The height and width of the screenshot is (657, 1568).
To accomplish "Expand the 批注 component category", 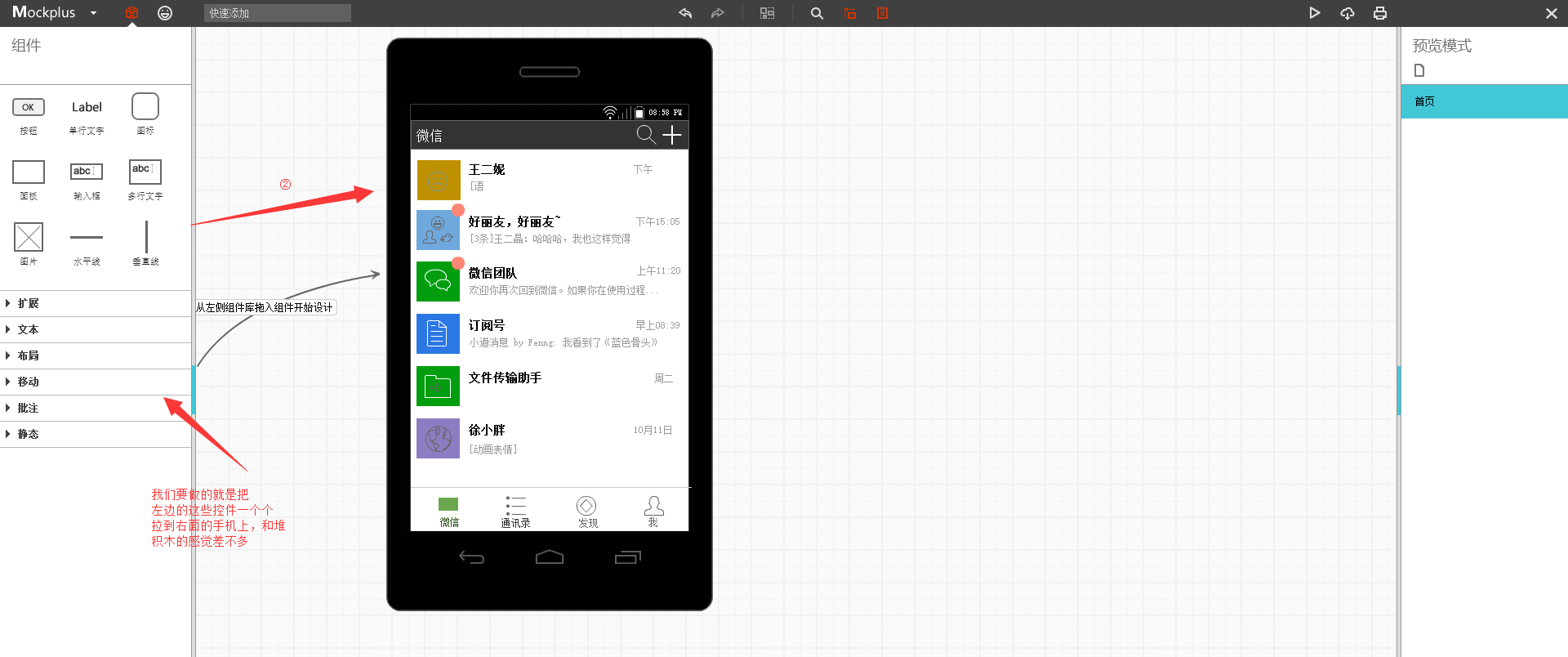I will pos(29,408).
